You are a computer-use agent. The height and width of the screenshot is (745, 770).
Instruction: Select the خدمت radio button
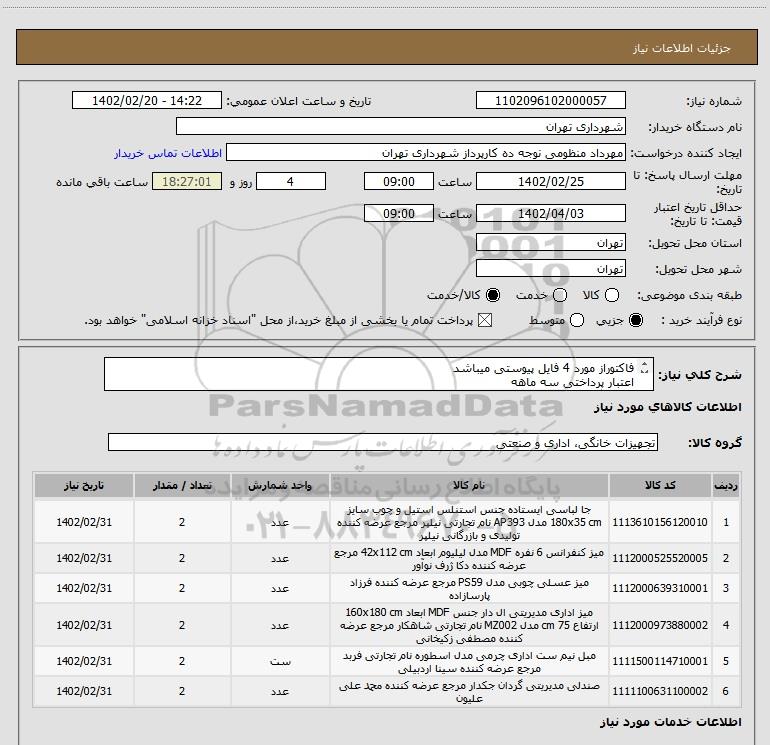point(560,295)
